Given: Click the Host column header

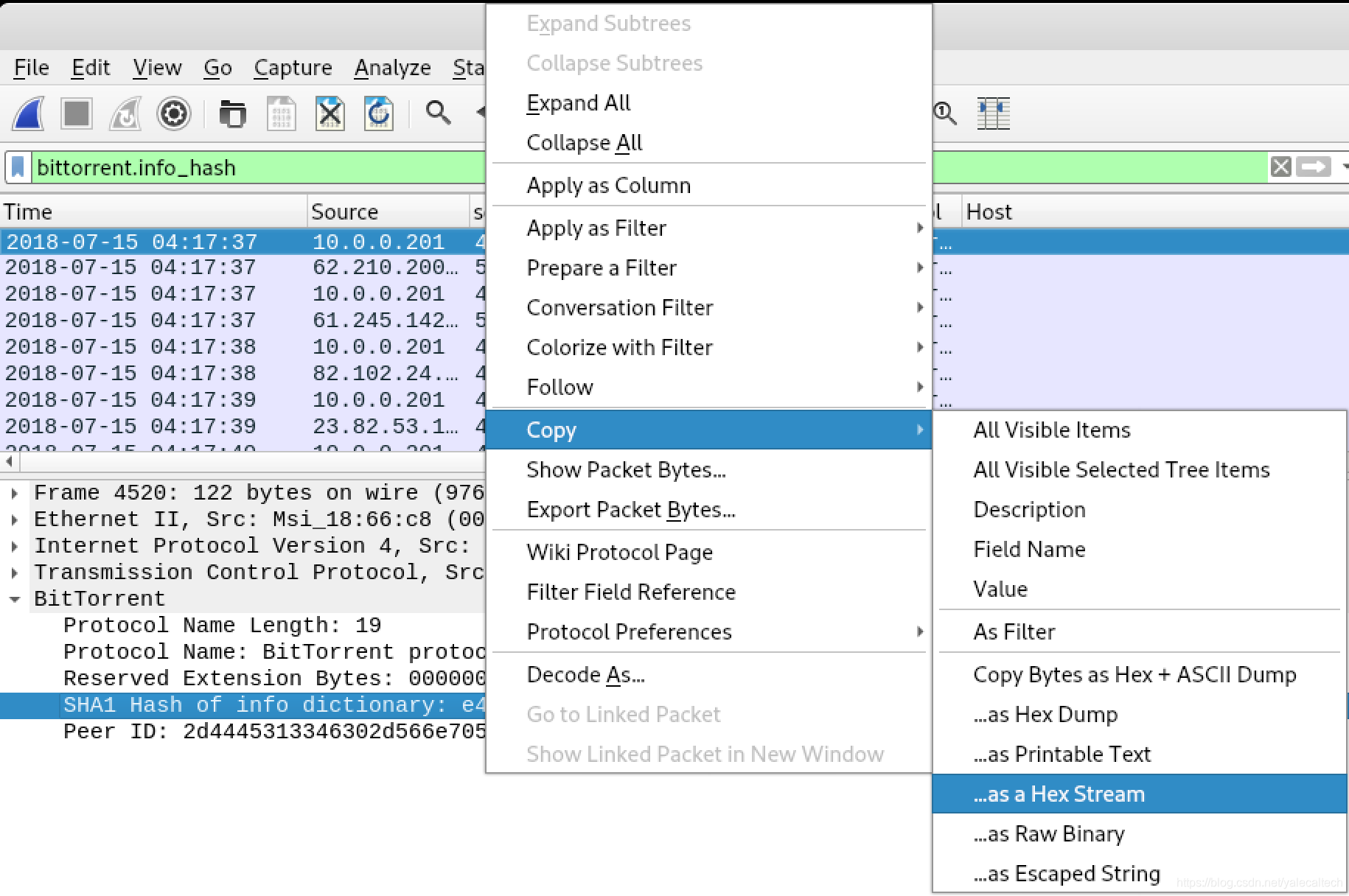Looking at the screenshot, I should (1155, 212).
